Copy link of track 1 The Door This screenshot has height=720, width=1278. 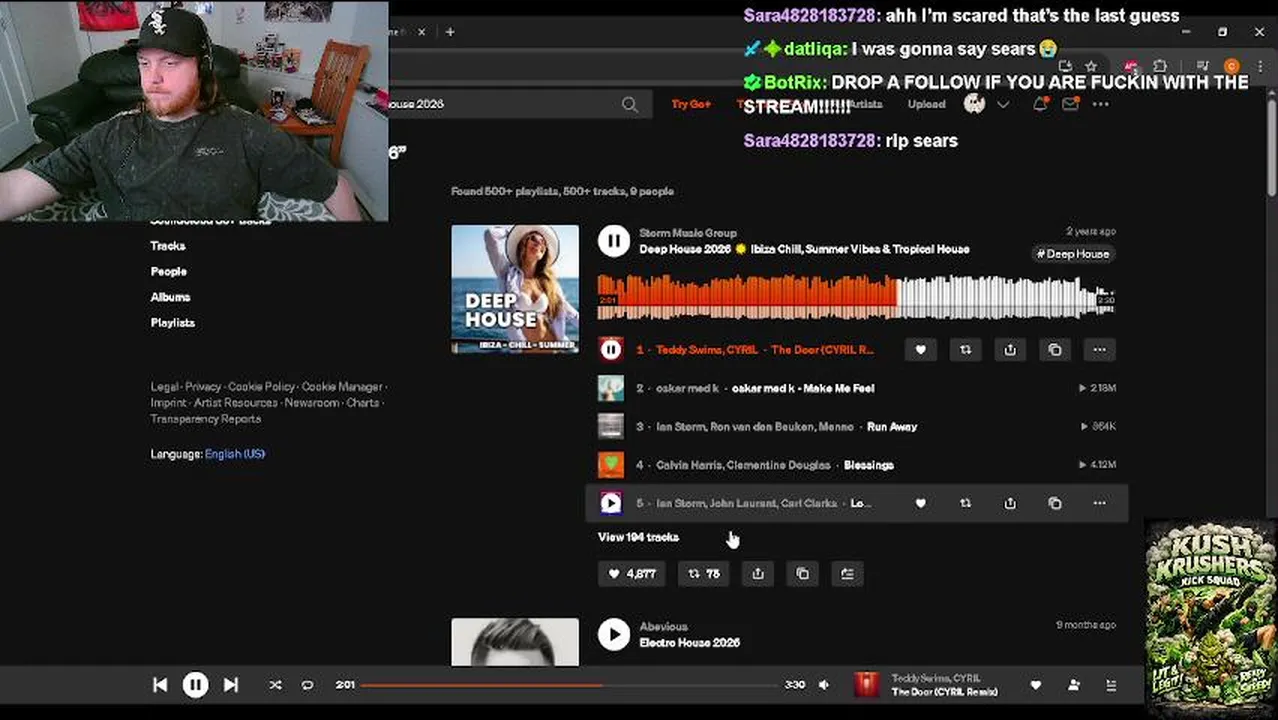point(1055,349)
